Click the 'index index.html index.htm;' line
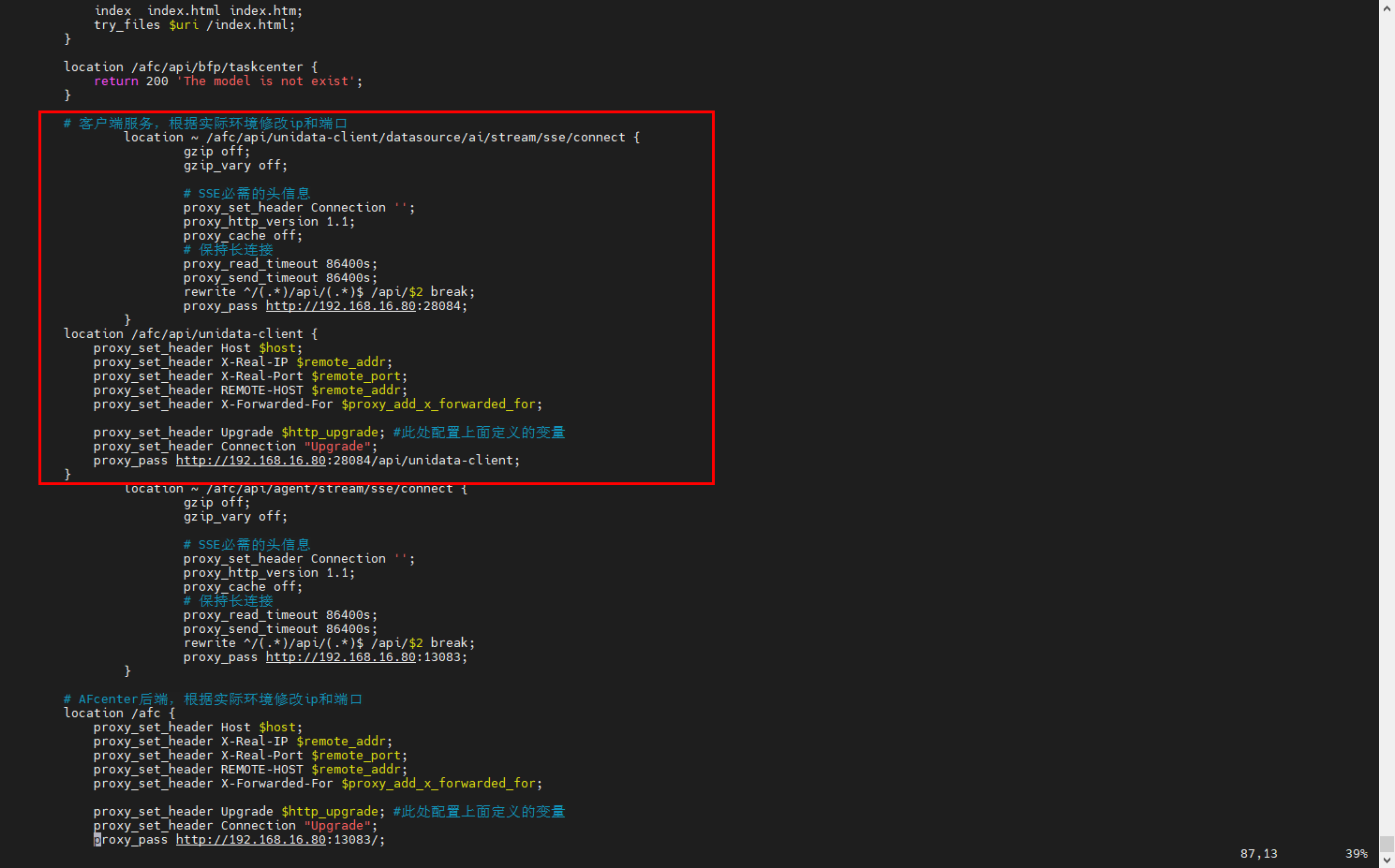Image resolution: width=1395 pixels, height=868 pixels. click(x=198, y=11)
